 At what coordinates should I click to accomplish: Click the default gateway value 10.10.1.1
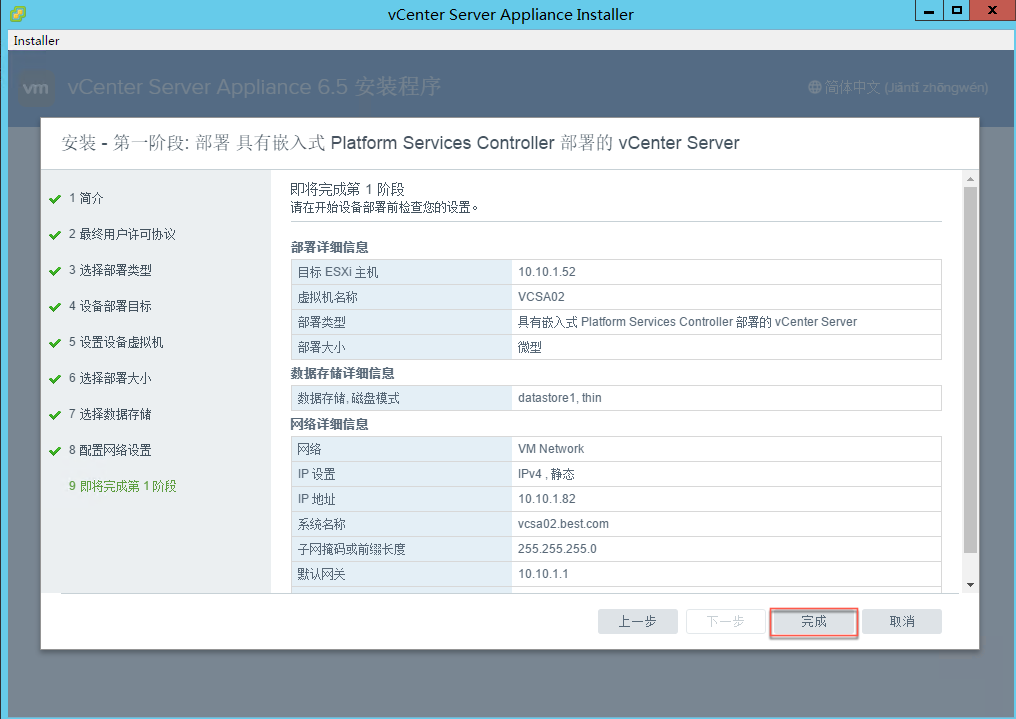point(543,574)
